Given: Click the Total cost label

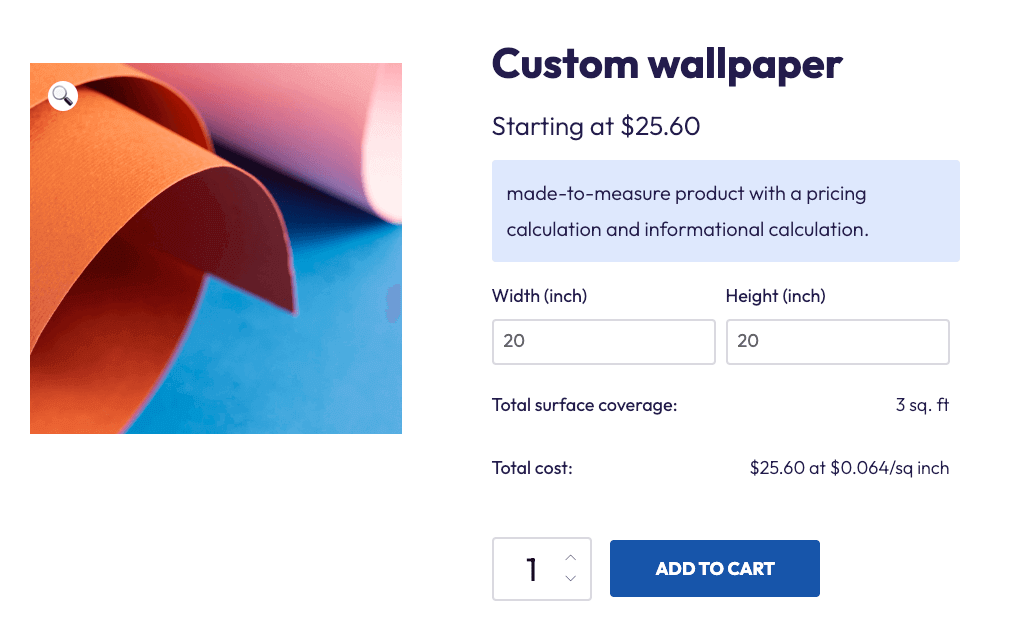Looking at the screenshot, I should [532, 467].
